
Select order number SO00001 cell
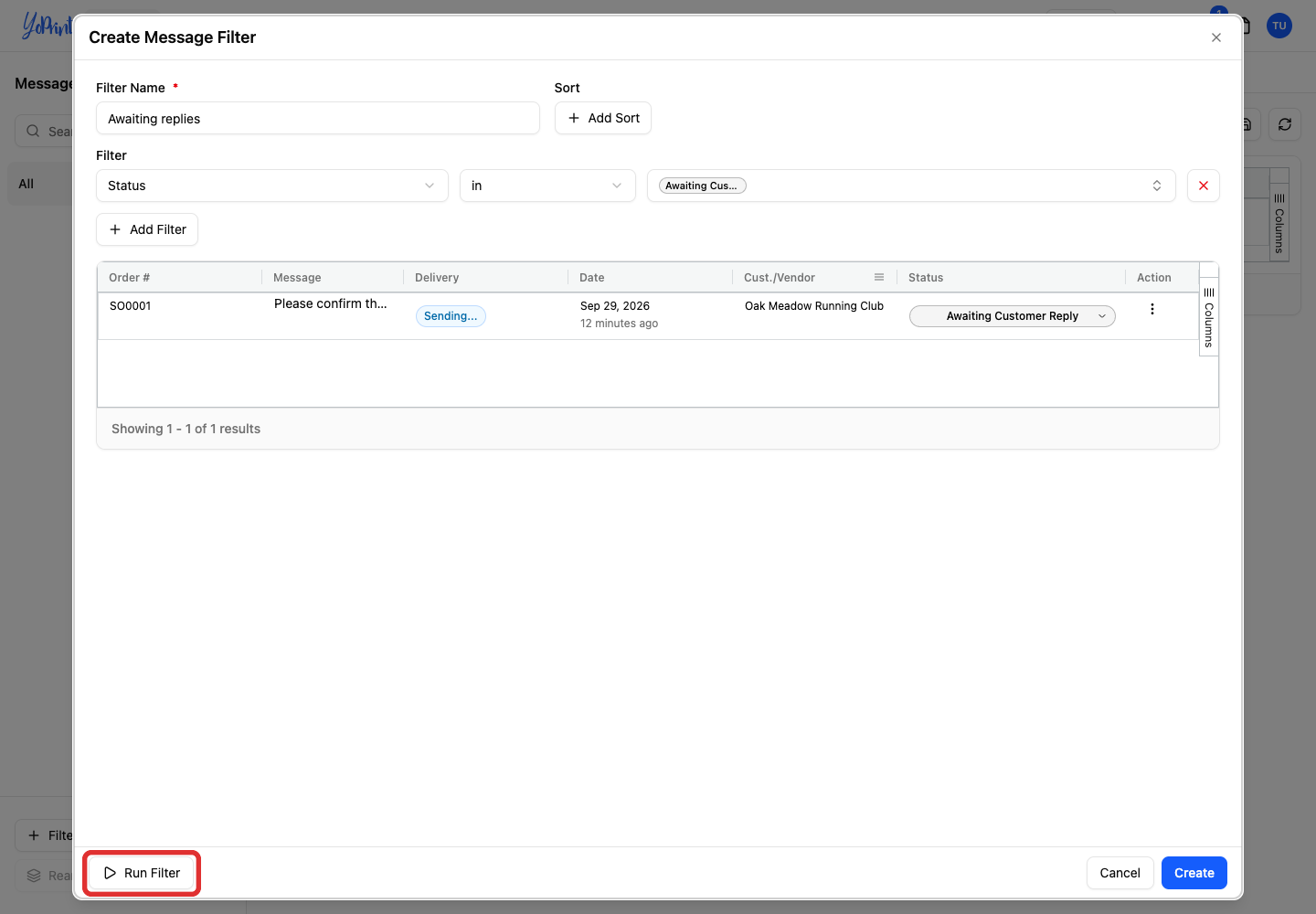coord(131,306)
